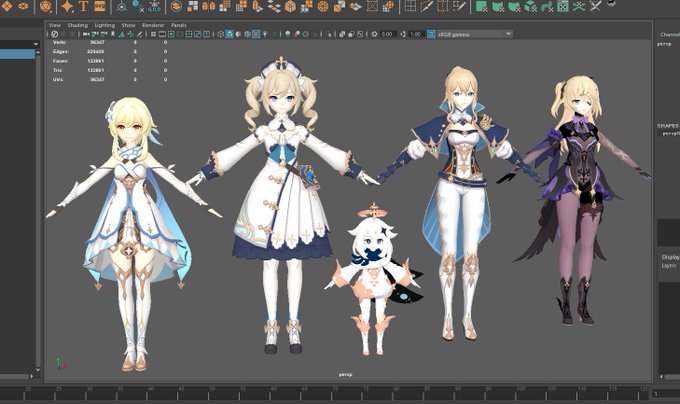The height and width of the screenshot is (404, 680).
Task: Click the SVG import shelf icon
Action: [x=100, y=6]
